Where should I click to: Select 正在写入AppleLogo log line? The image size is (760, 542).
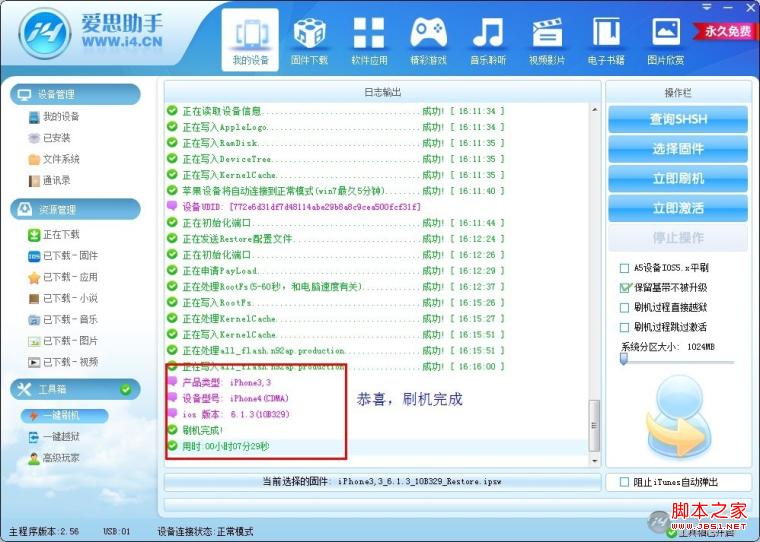(335, 127)
